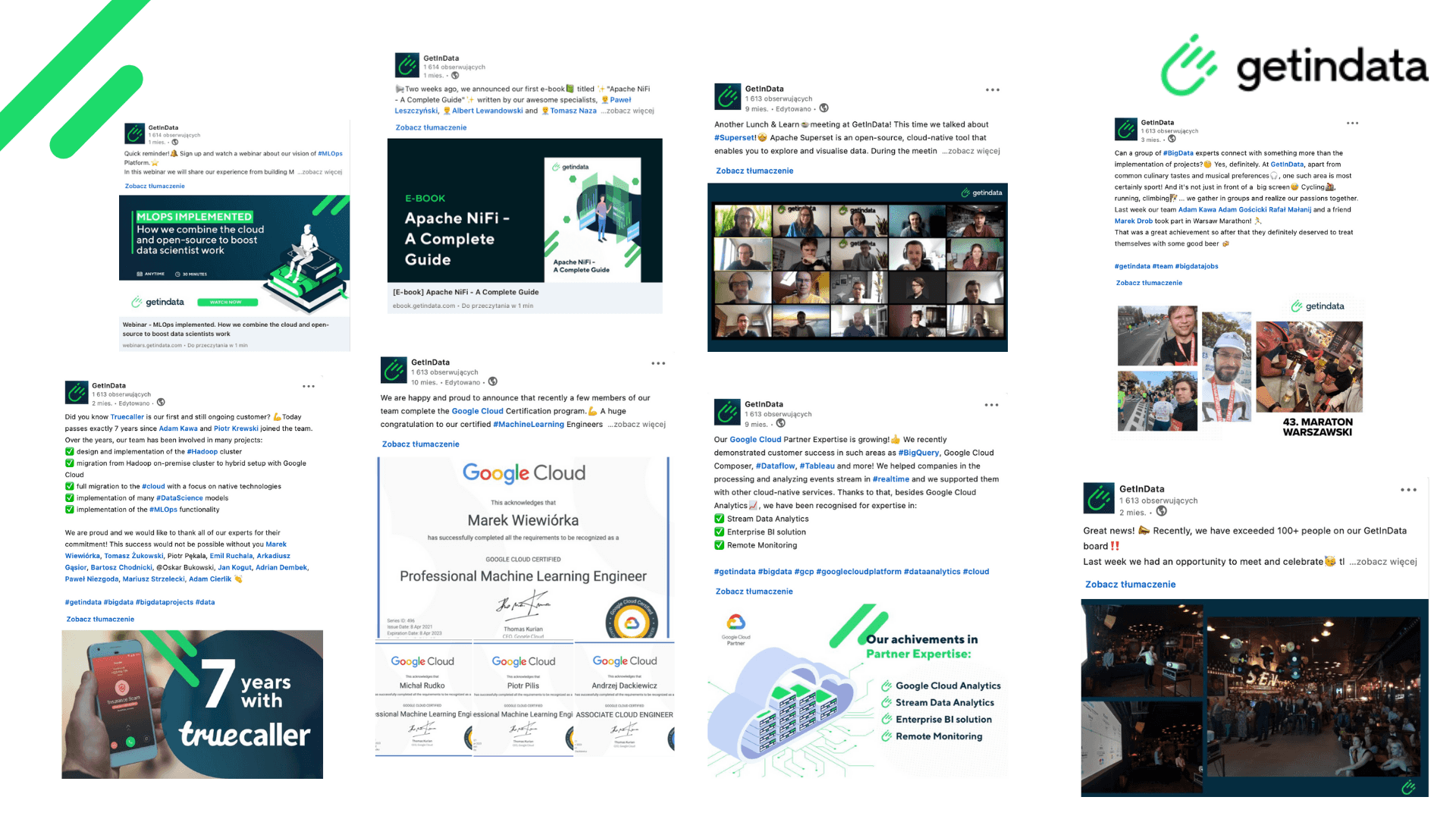Screen dimensions: 1456x819
Task: Open the #Tableau hashtag link
Action: click(817, 466)
